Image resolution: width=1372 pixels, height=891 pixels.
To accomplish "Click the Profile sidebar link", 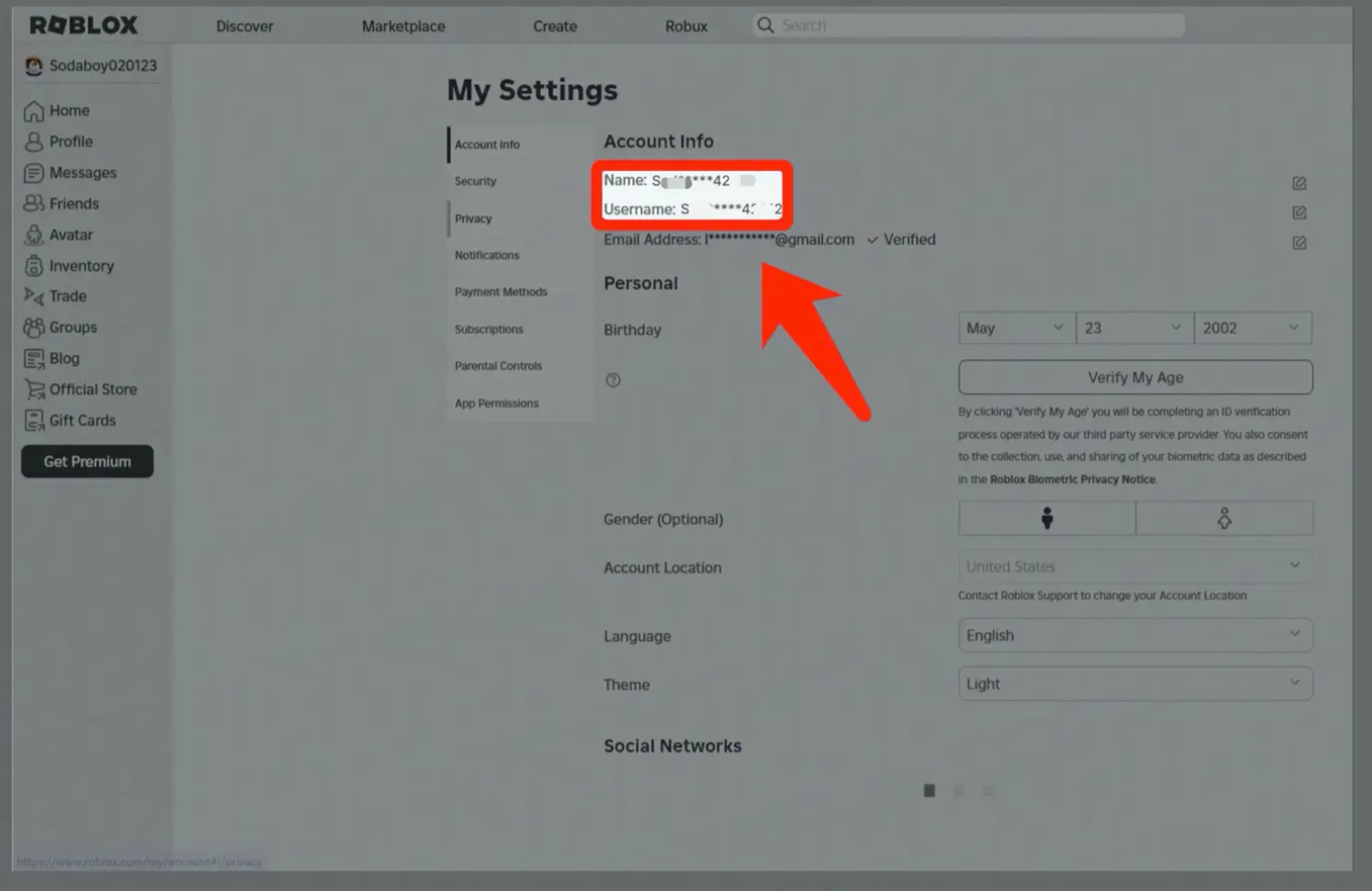I will (71, 142).
